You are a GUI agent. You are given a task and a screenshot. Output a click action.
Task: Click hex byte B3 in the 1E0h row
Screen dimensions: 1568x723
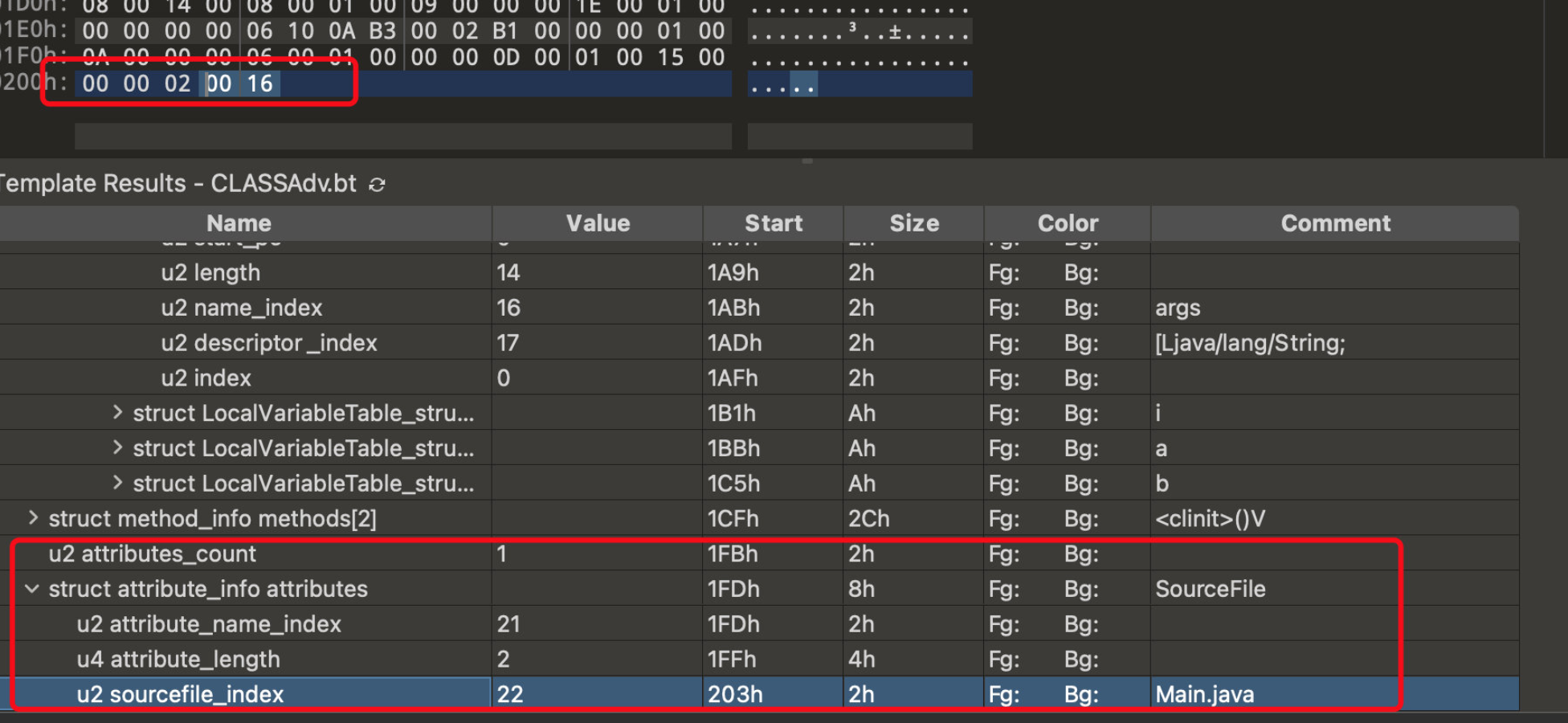[x=382, y=31]
